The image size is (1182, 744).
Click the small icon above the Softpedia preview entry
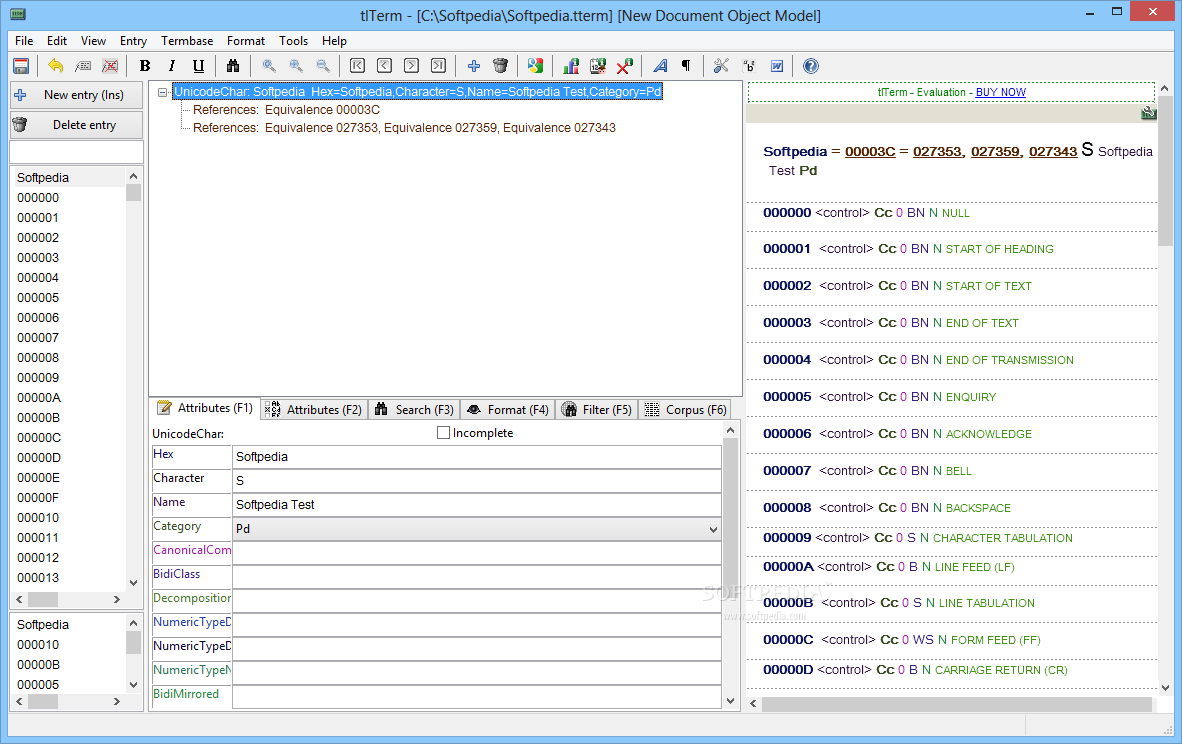pyautogui.click(x=1148, y=113)
